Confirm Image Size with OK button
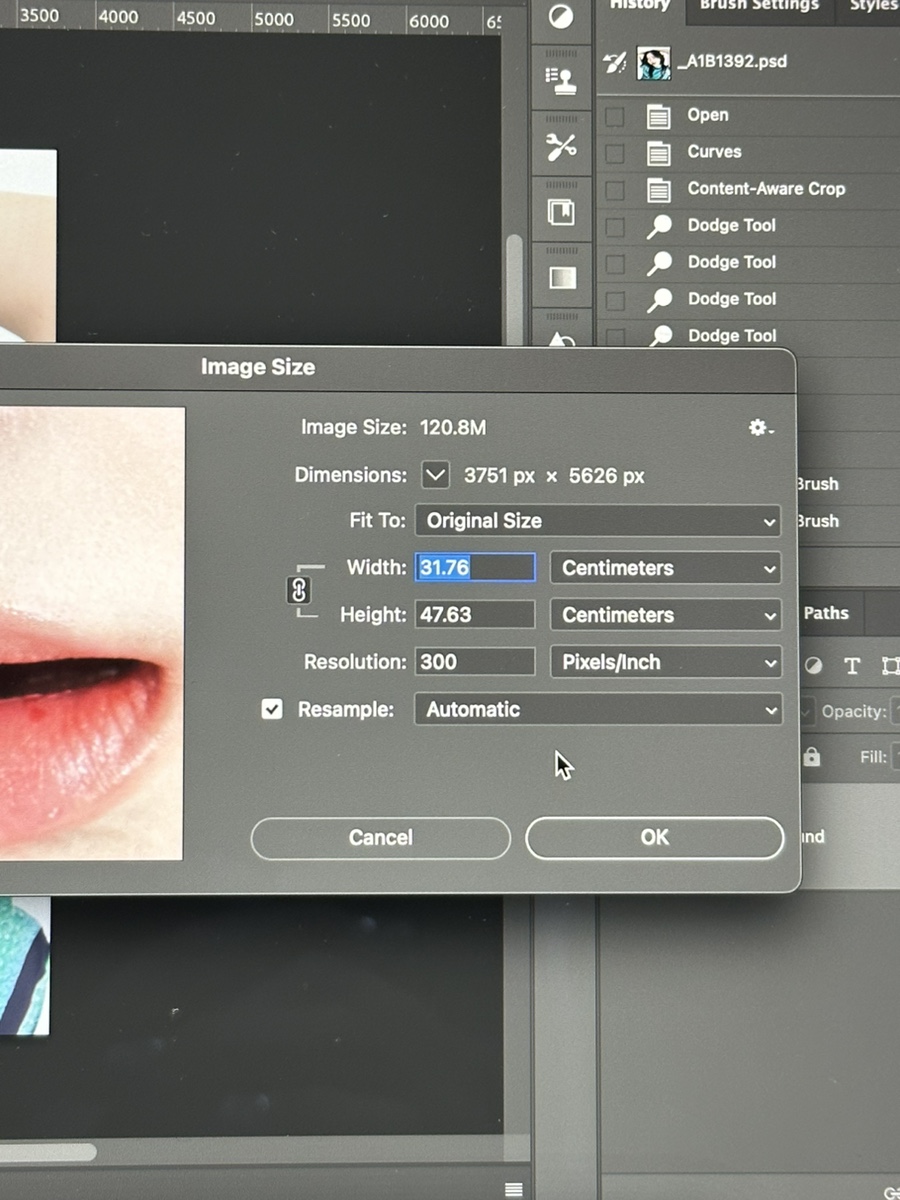The image size is (900, 1200). tap(654, 837)
